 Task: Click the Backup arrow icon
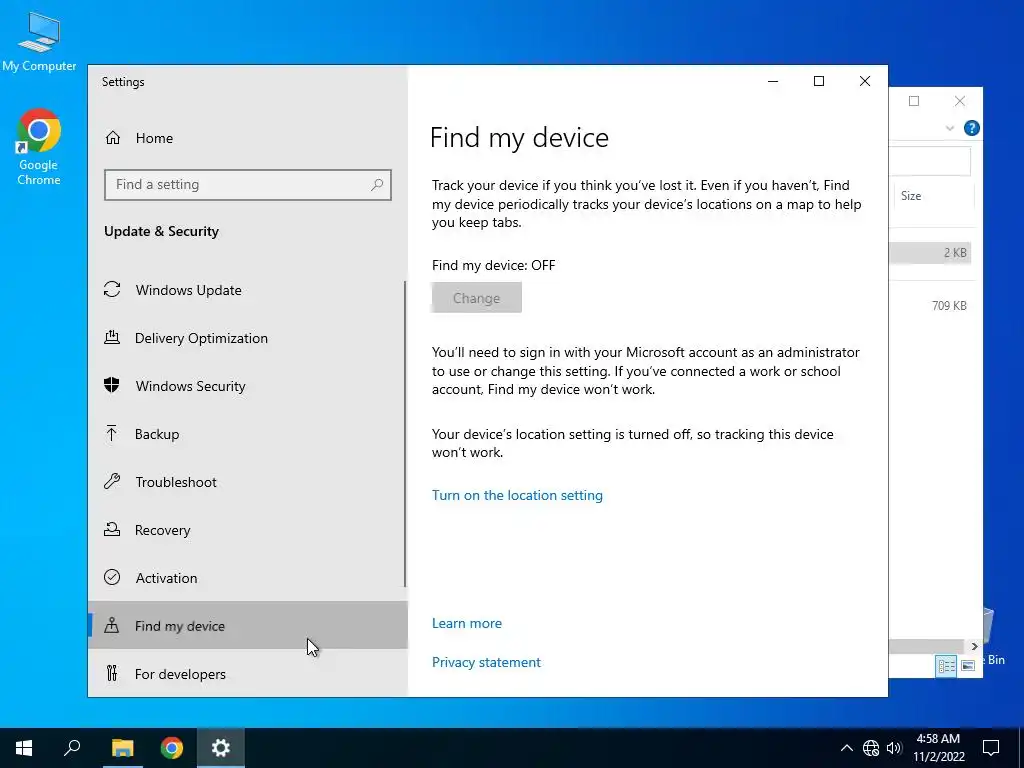pyautogui.click(x=112, y=434)
